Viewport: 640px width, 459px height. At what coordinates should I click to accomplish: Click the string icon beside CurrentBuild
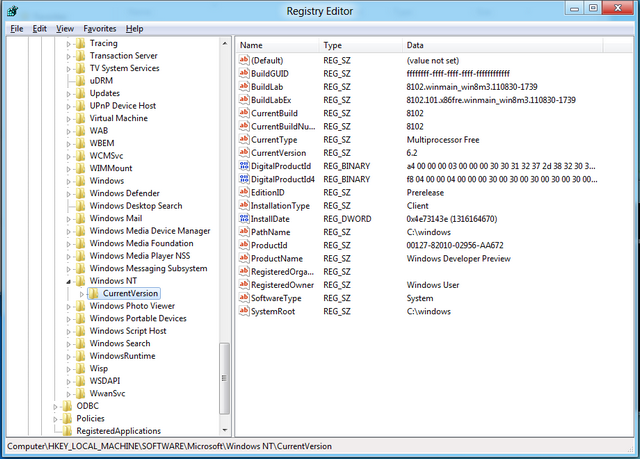[244, 113]
